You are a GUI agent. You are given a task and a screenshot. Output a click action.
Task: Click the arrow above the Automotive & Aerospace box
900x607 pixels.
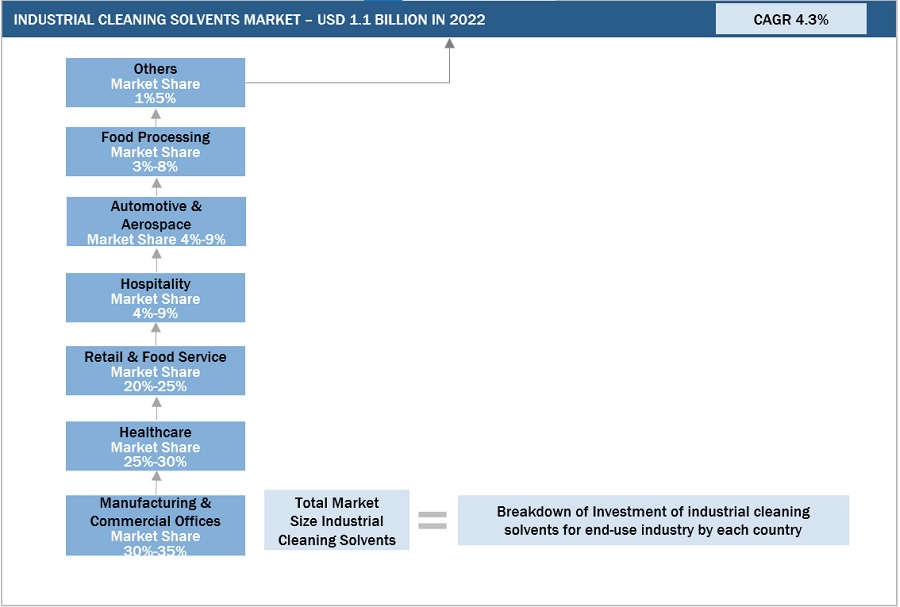156,186
